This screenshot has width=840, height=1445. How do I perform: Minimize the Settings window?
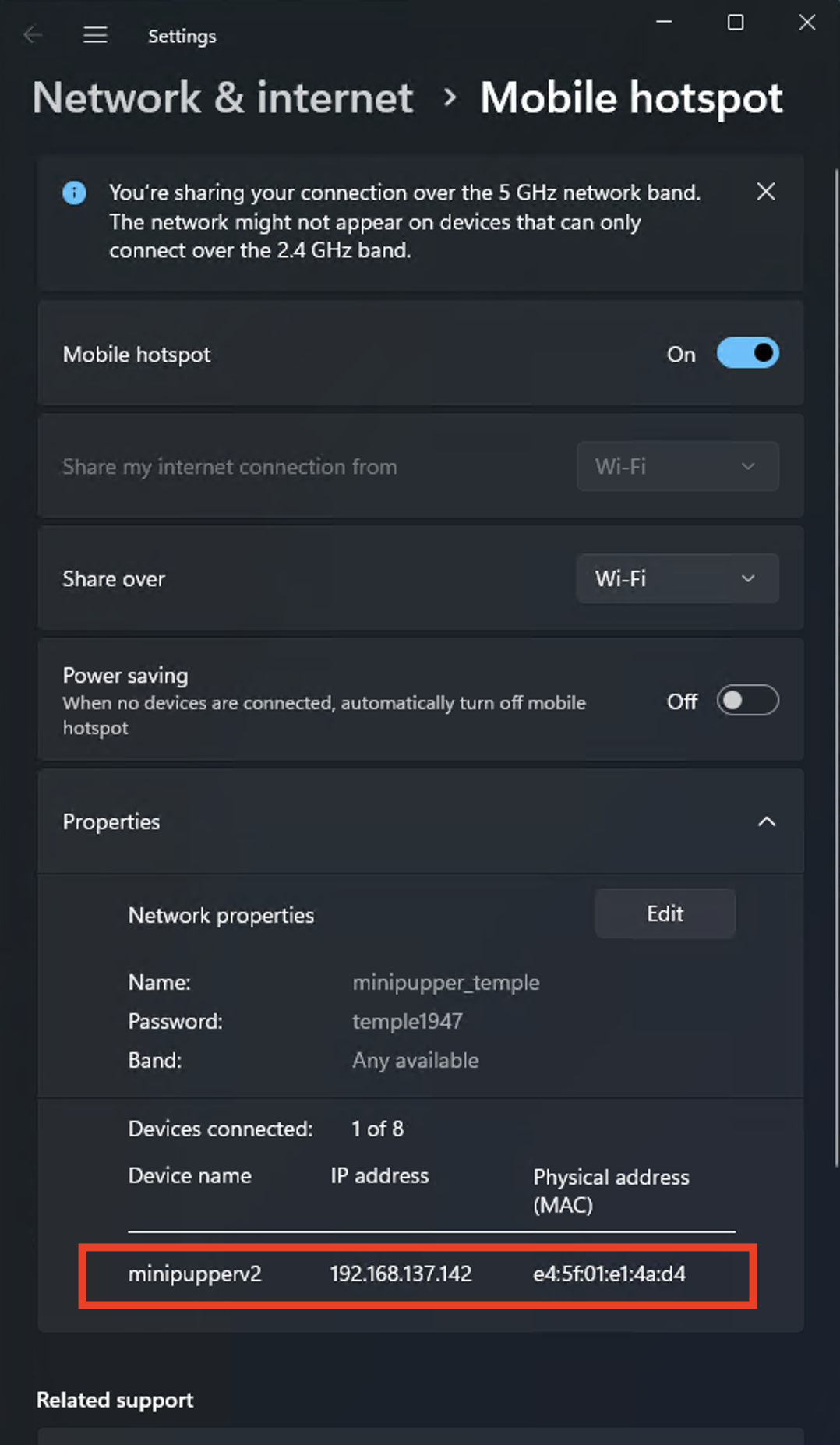664,23
